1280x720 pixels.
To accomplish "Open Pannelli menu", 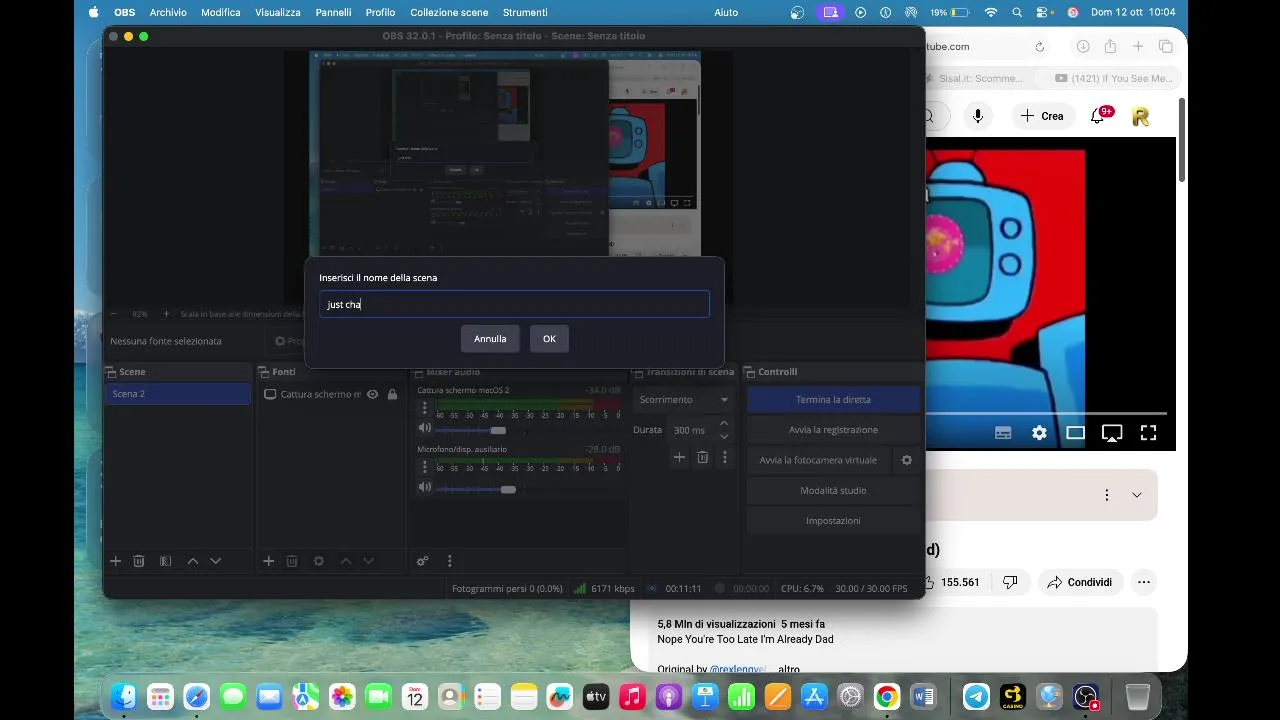I will [333, 12].
